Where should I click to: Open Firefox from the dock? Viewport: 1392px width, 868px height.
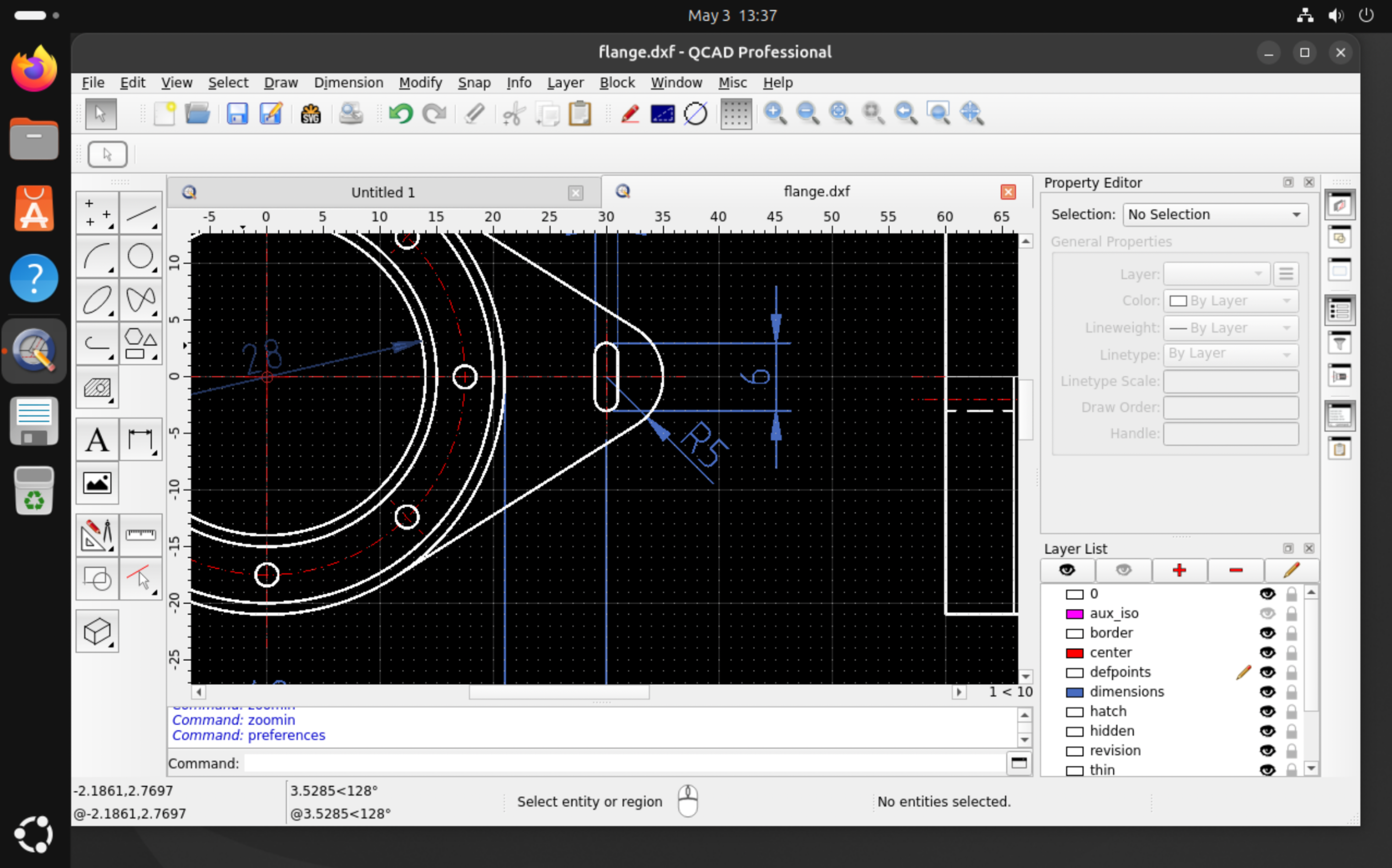(x=34, y=68)
